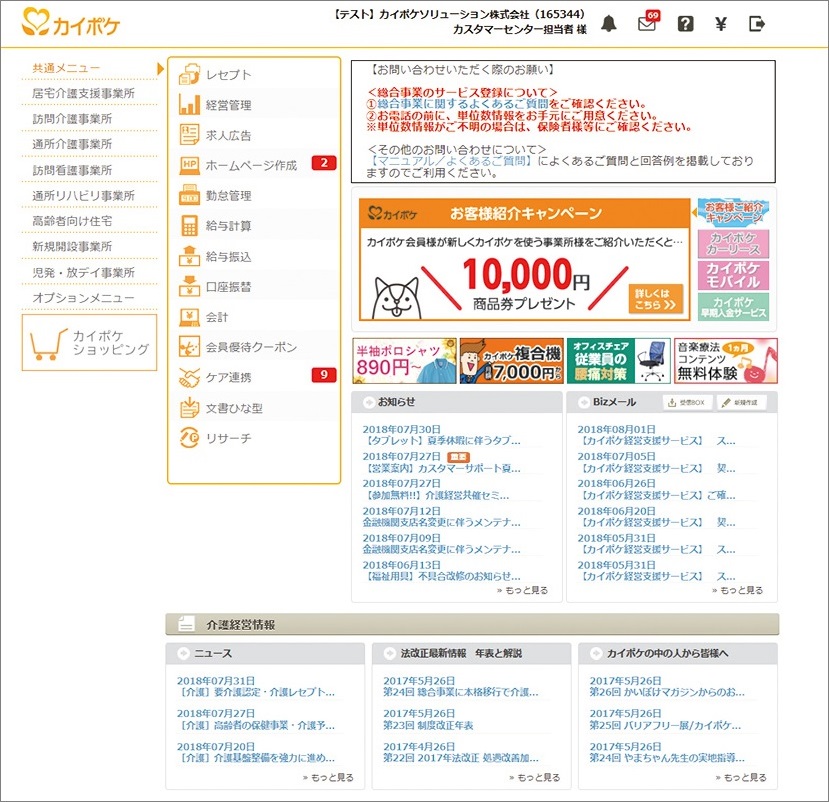The image size is (829, 802).
Task: Open the ホームページ作成 HP icon
Action: point(189,165)
